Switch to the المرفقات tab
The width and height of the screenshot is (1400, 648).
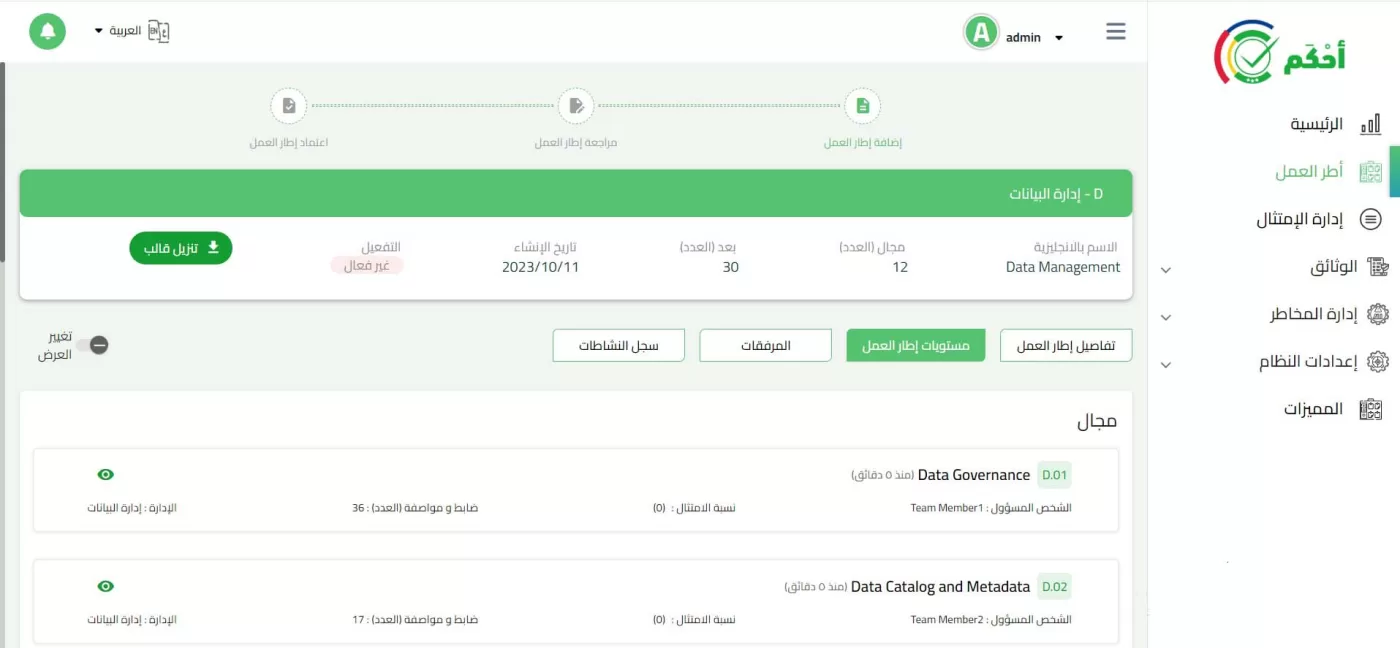(x=764, y=345)
